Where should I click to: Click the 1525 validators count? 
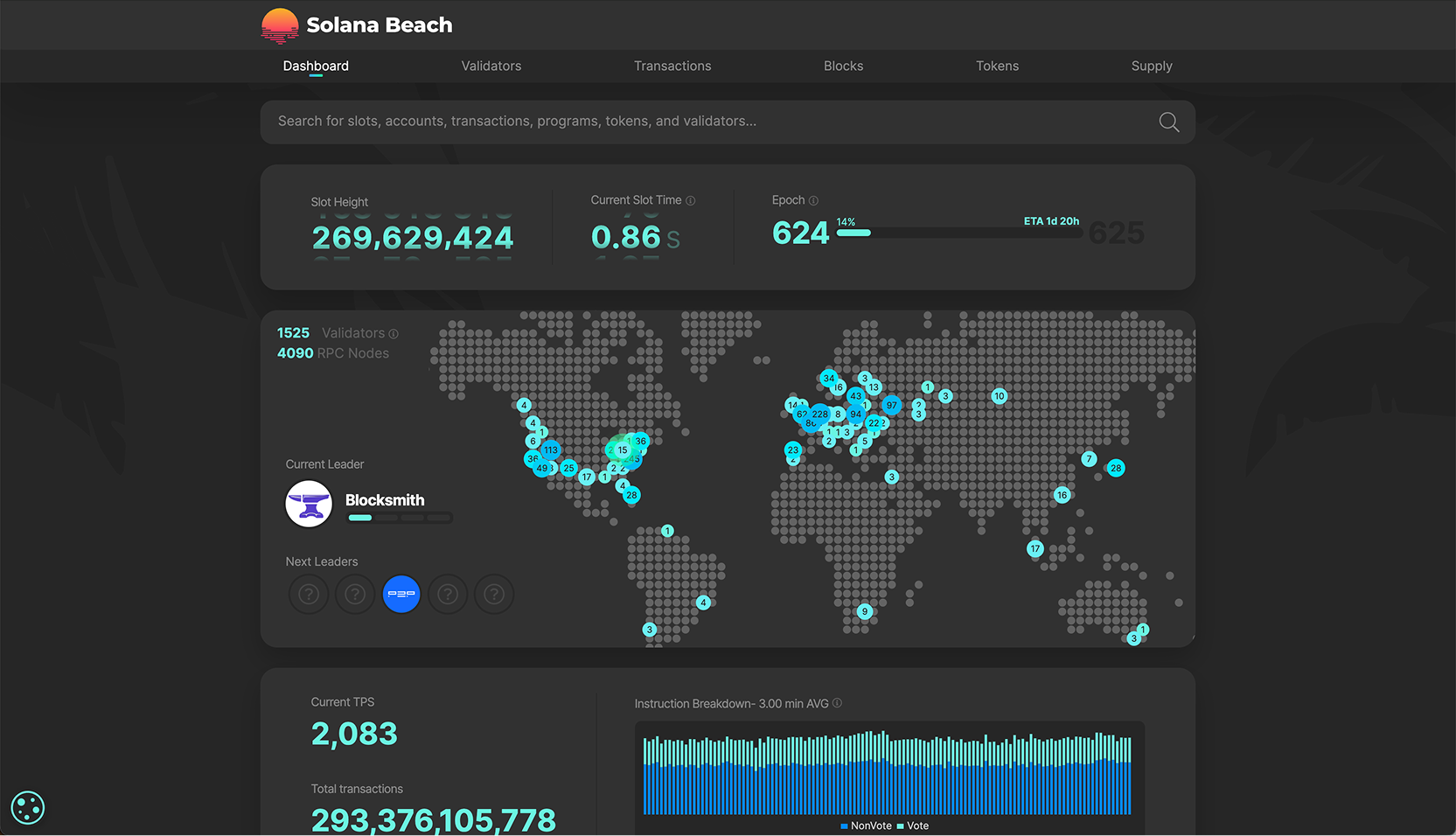pyautogui.click(x=293, y=333)
